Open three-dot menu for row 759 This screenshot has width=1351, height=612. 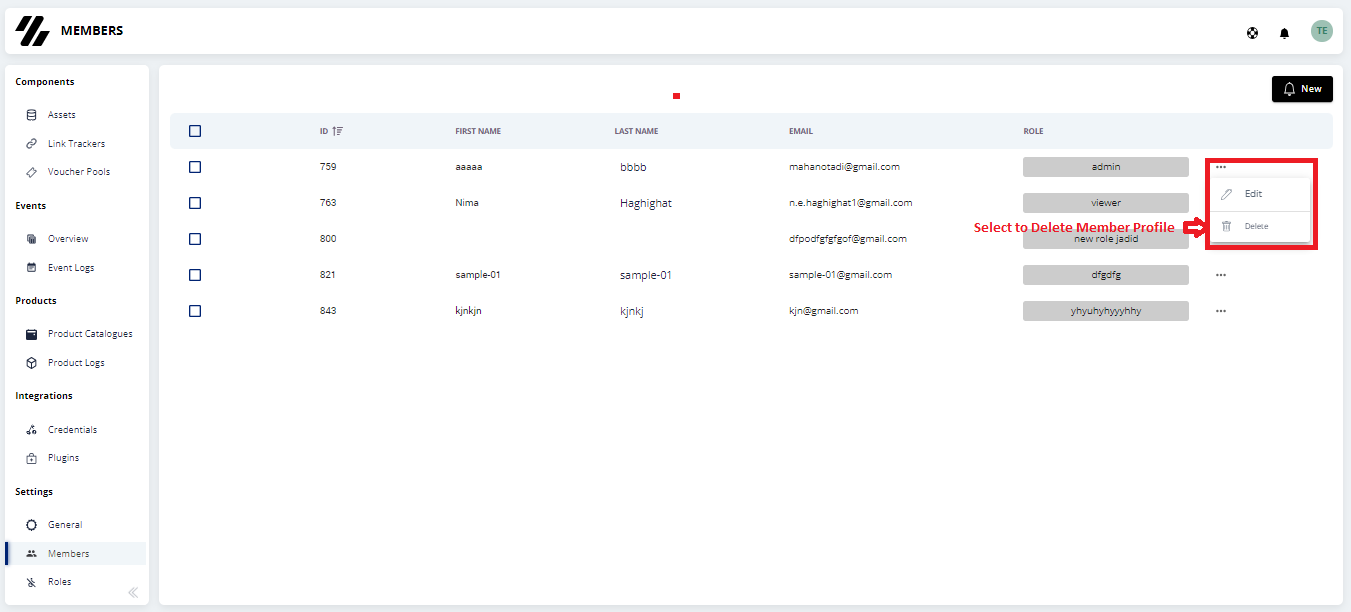click(1221, 167)
